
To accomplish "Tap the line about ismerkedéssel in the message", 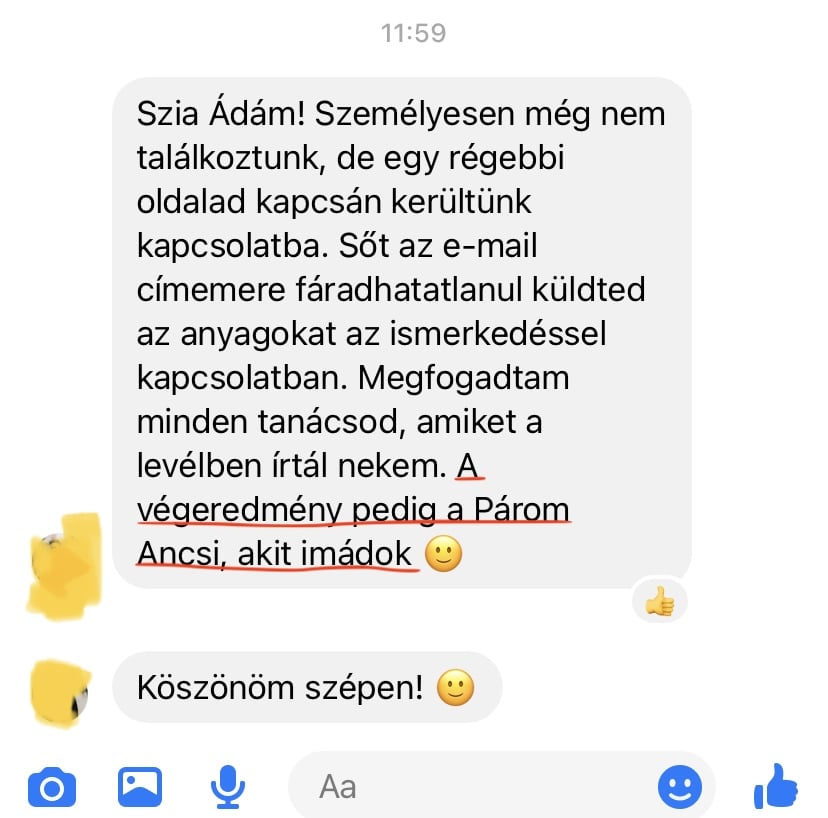I will 371,334.
